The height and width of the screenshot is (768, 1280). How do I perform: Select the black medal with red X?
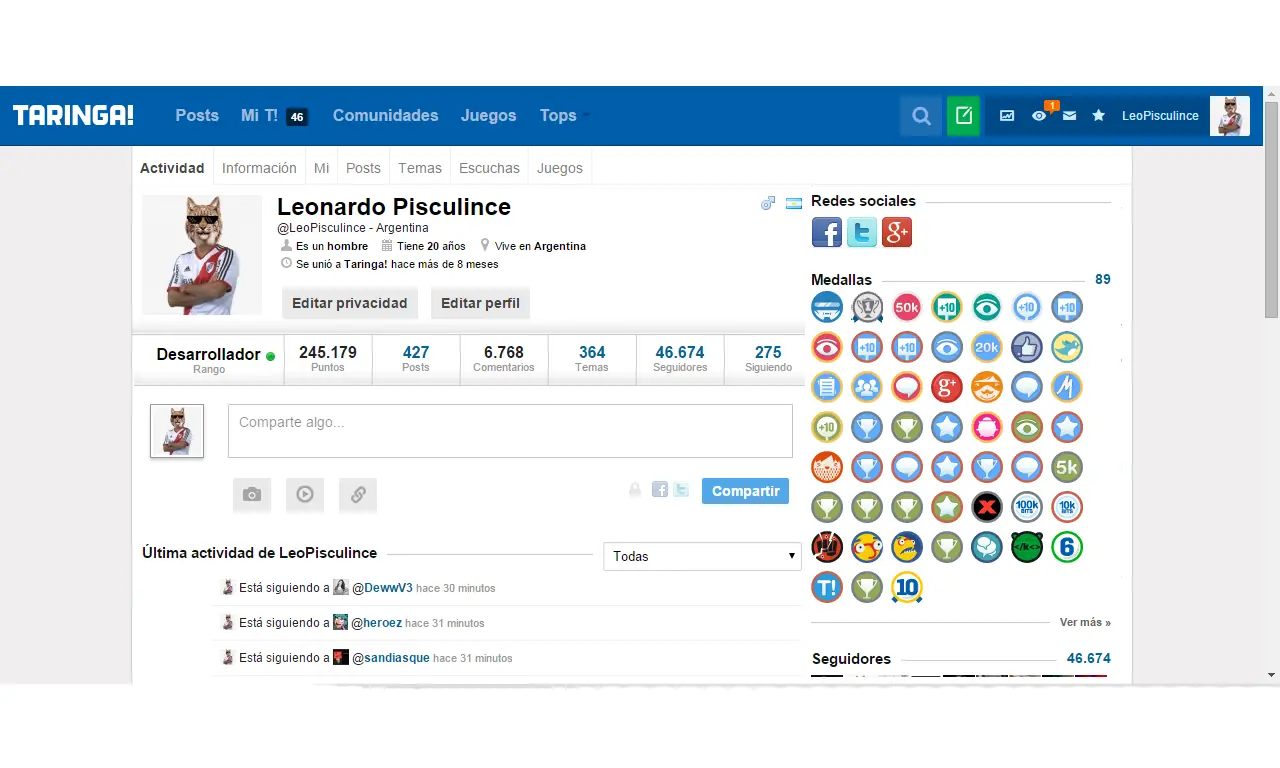coord(987,507)
